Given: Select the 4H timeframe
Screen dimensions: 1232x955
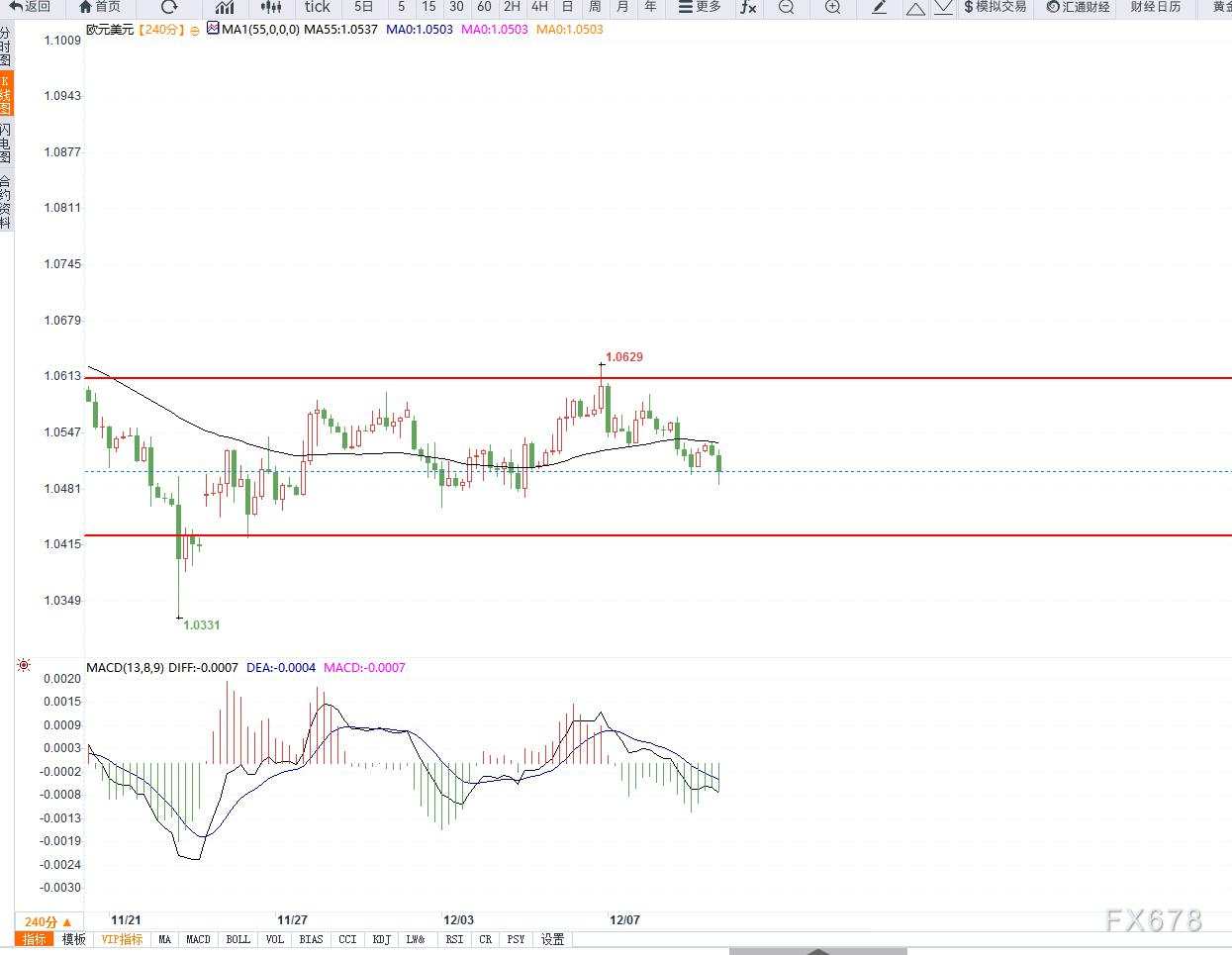Looking at the screenshot, I should [x=539, y=7].
